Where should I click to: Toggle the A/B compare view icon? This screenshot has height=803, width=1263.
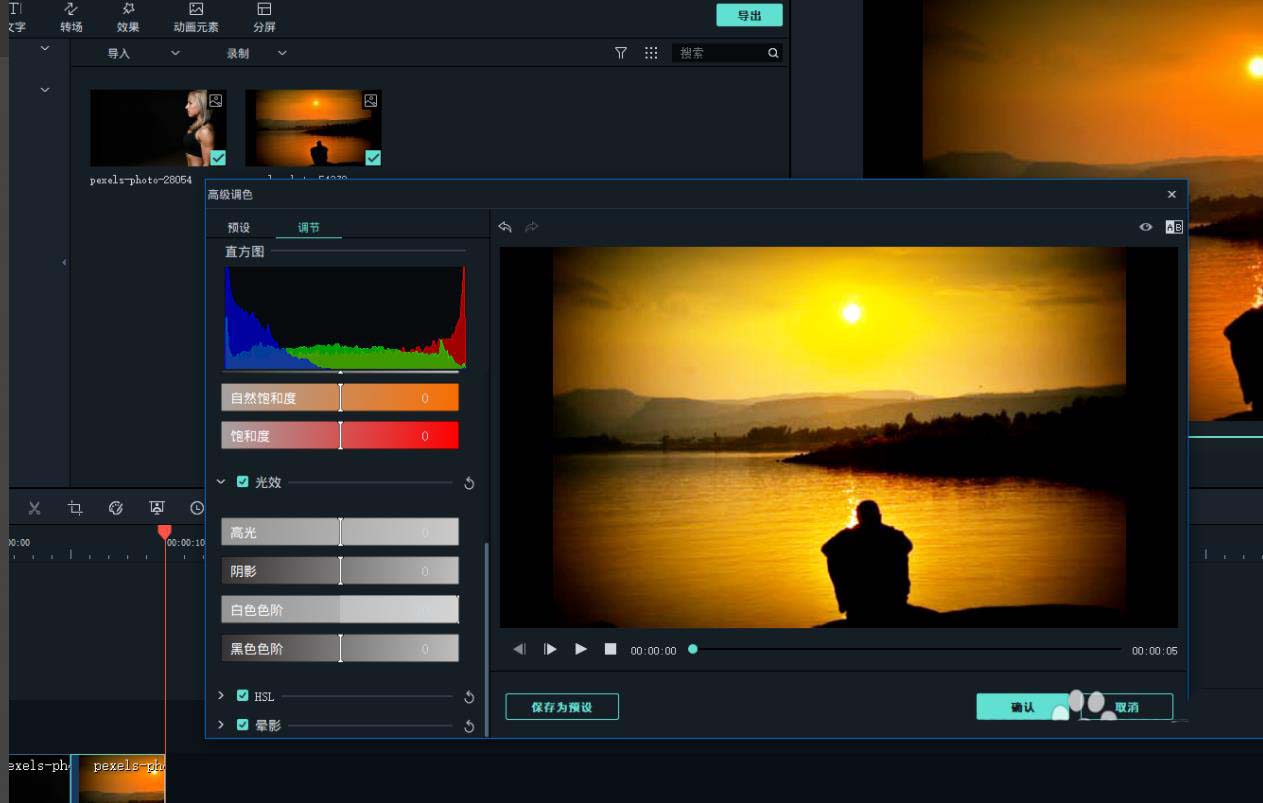click(x=1173, y=227)
